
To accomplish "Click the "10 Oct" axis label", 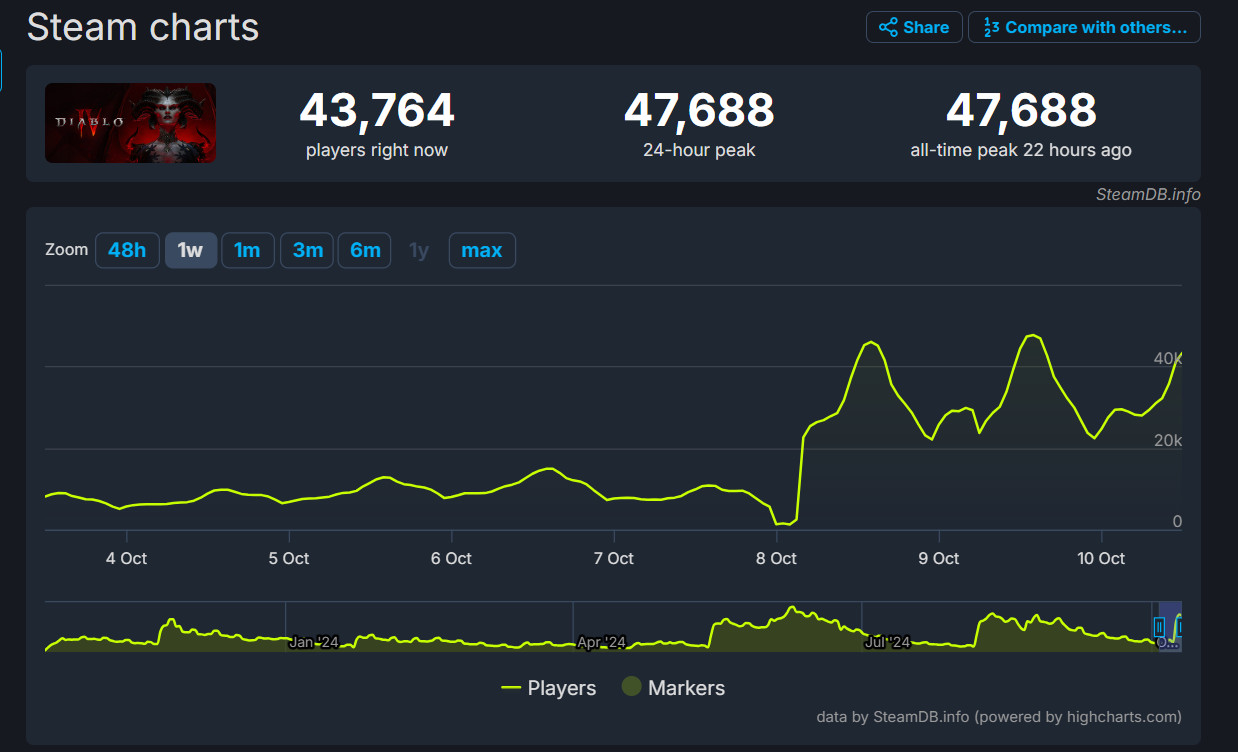I will [x=1100, y=558].
